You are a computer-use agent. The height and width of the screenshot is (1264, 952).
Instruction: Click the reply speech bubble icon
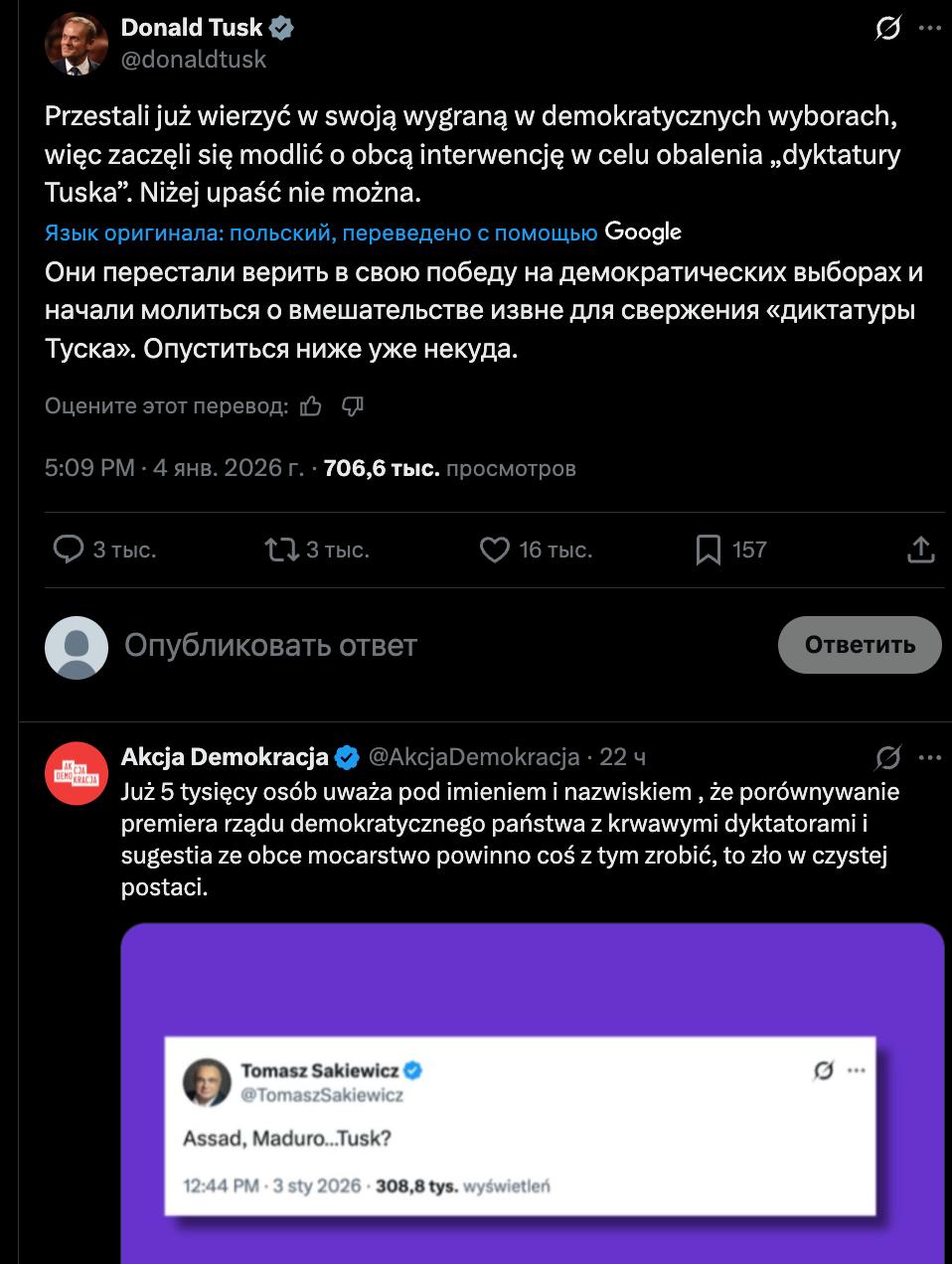(x=68, y=550)
